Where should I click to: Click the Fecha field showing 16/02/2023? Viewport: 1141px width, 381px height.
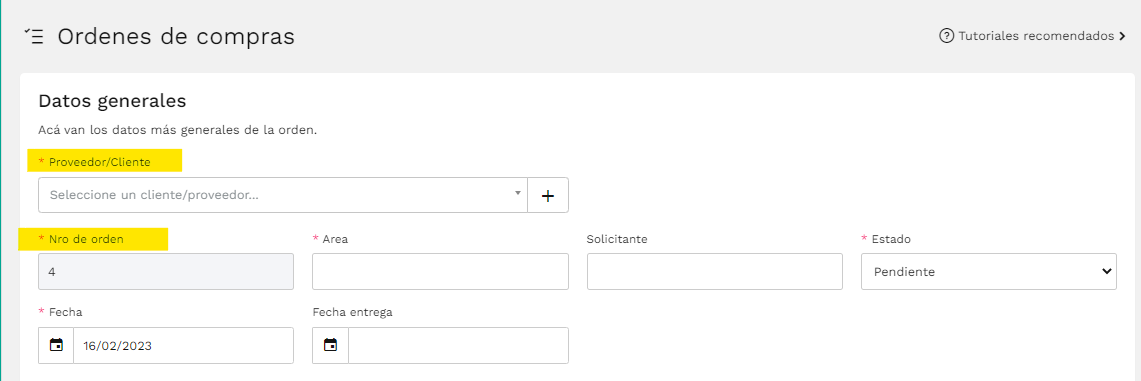[183, 345]
